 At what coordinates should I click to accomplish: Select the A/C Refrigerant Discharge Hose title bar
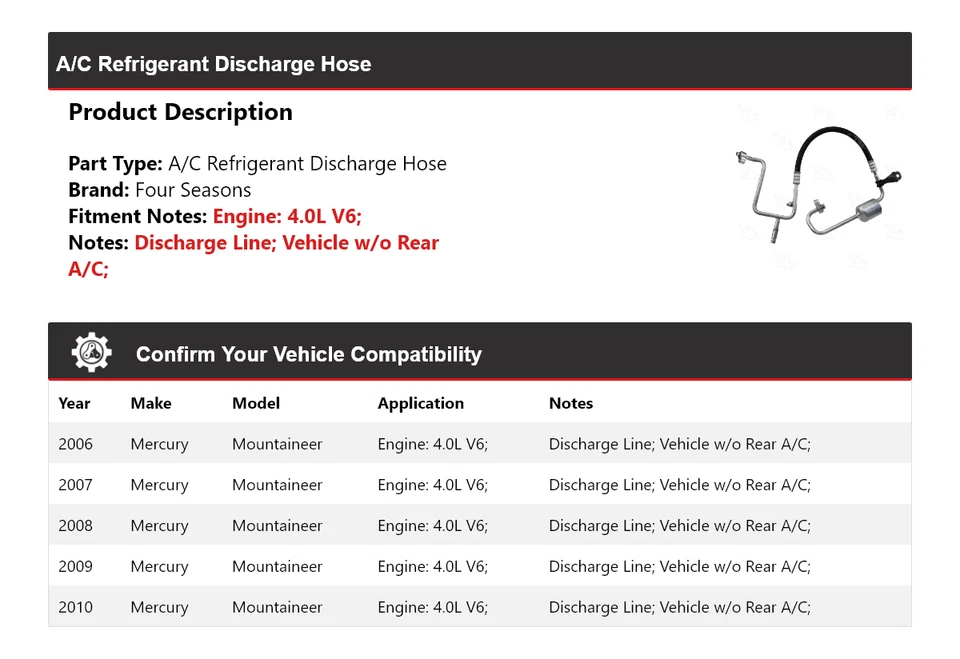coord(214,64)
